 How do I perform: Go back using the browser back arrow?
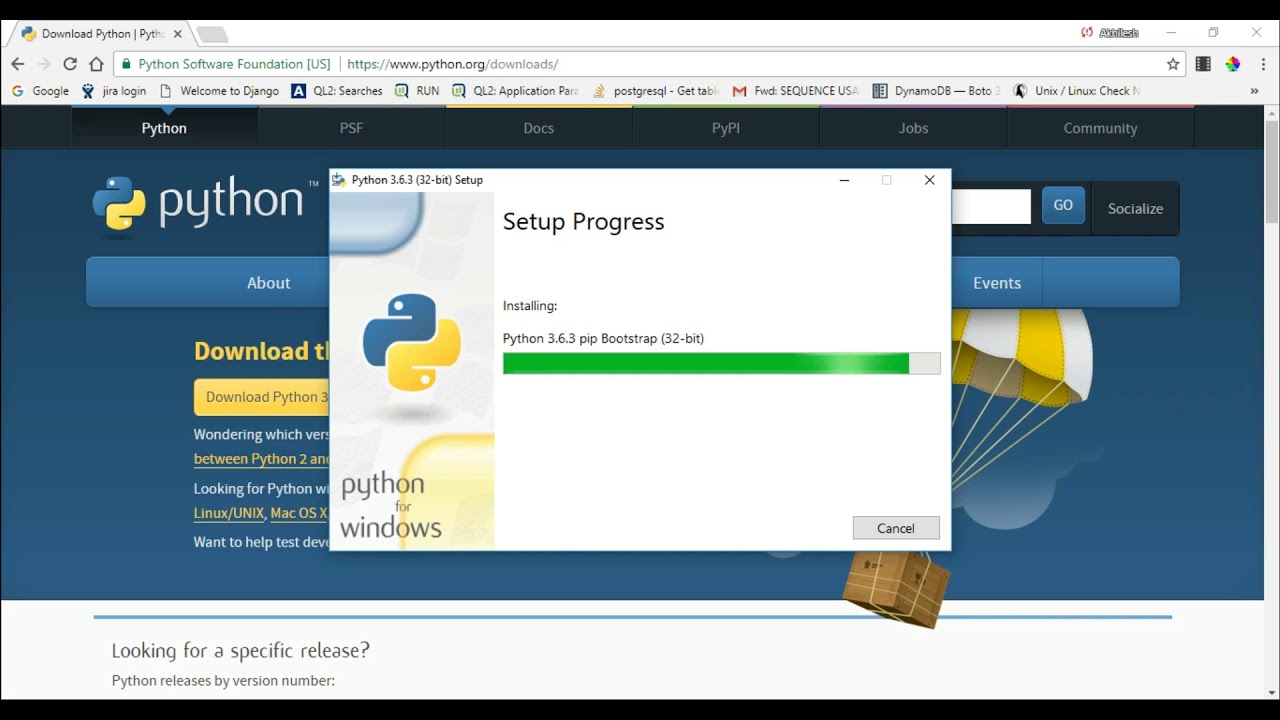pos(18,64)
